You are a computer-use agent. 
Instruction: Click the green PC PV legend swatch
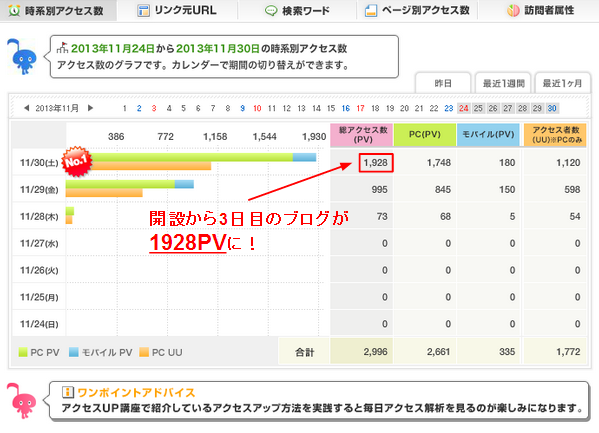point(23,352)
